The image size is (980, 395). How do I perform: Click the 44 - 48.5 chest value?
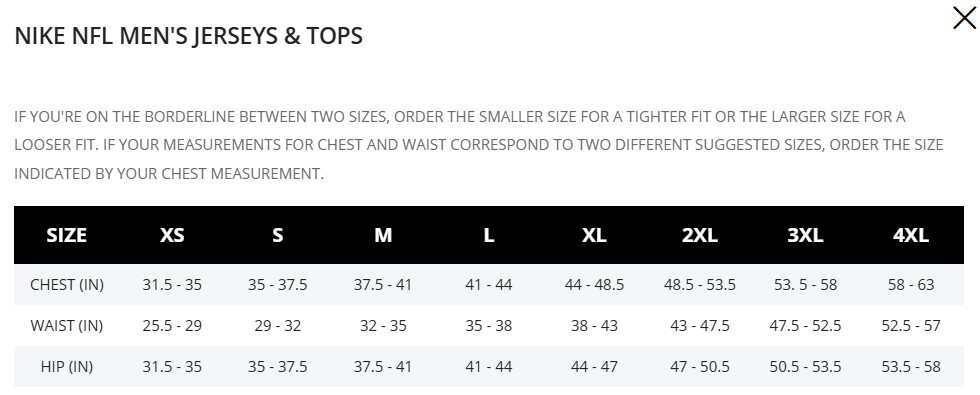594,285
